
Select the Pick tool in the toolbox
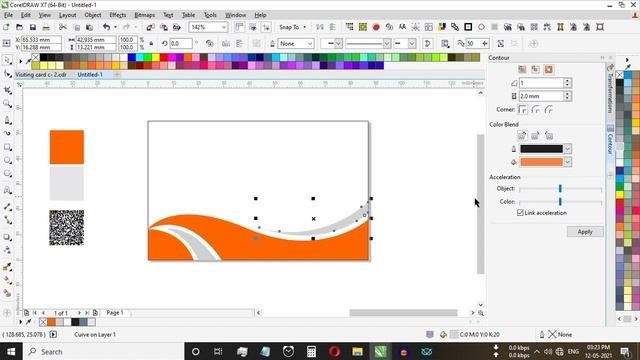[7, 60]
